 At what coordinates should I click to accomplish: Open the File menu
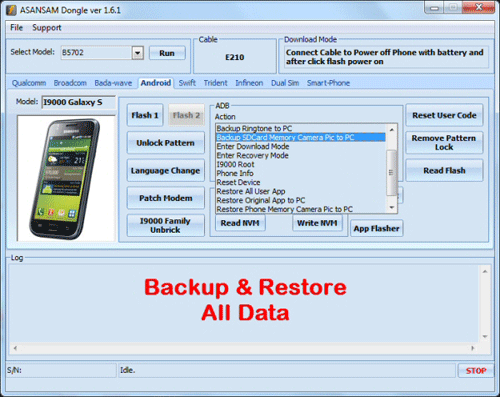(x=16, y=28)
